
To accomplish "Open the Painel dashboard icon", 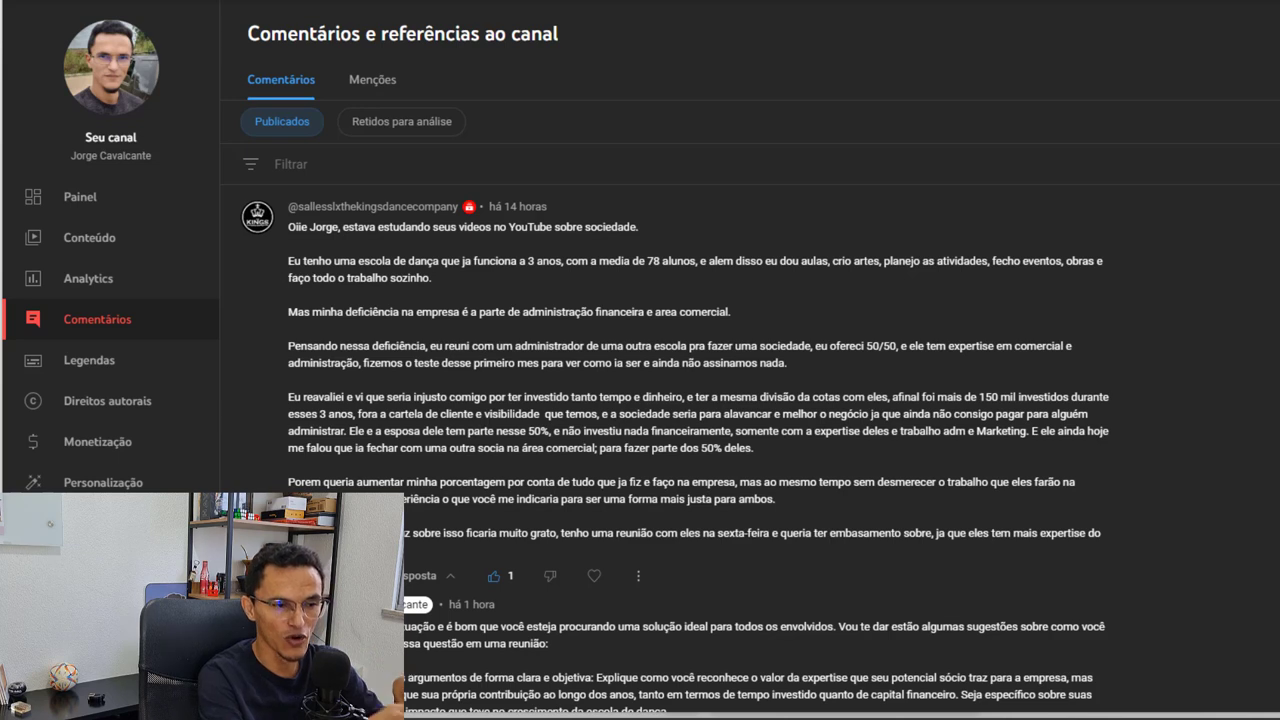I will pos(33,197).
